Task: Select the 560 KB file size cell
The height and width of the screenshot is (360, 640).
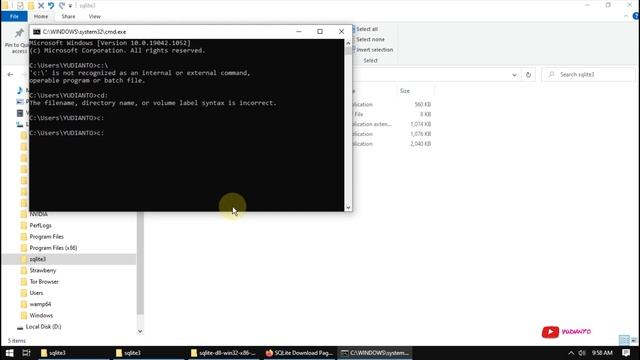Action: [422, 104]
